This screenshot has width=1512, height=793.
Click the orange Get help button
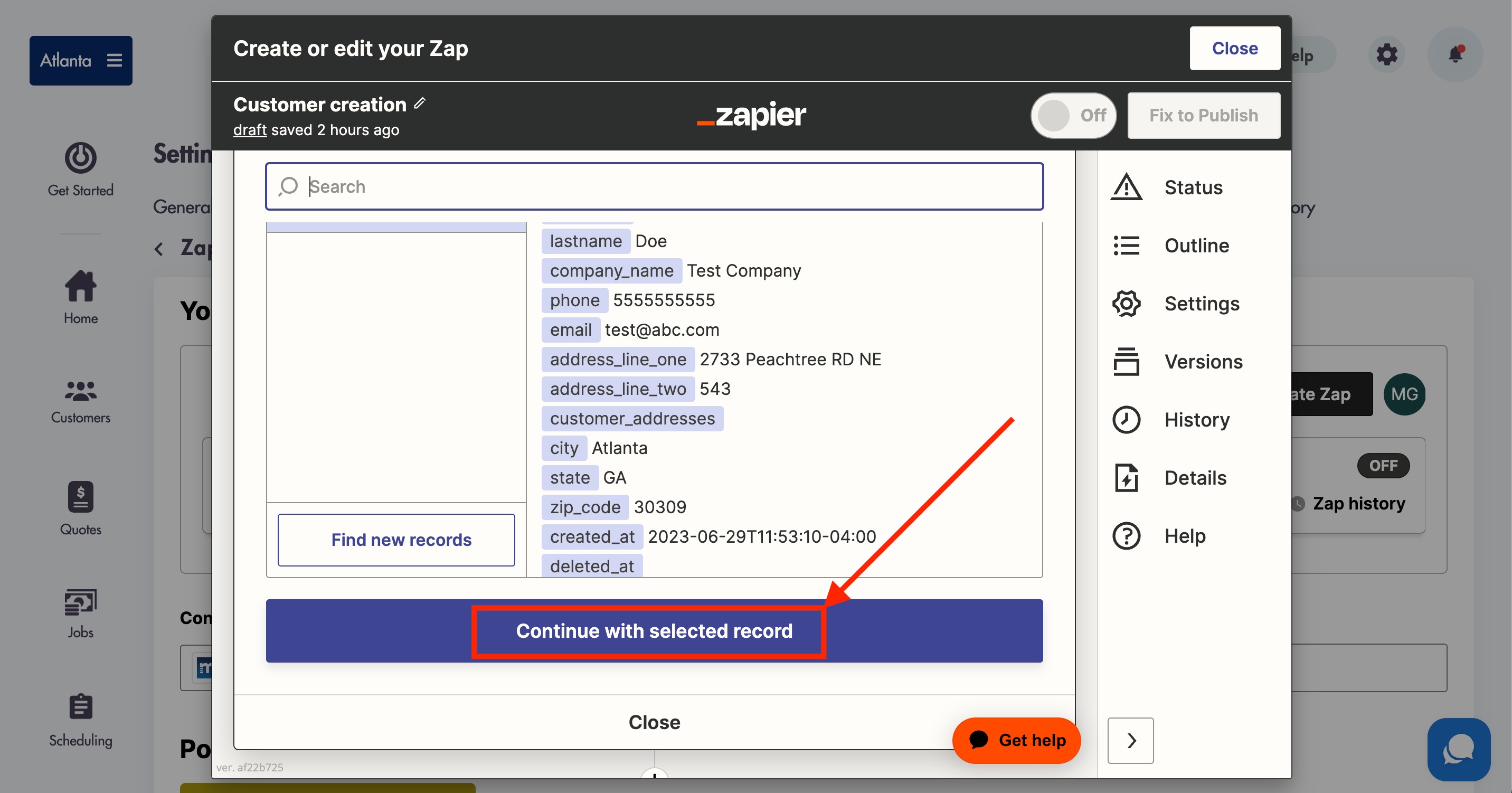(x=1016, y=740)
